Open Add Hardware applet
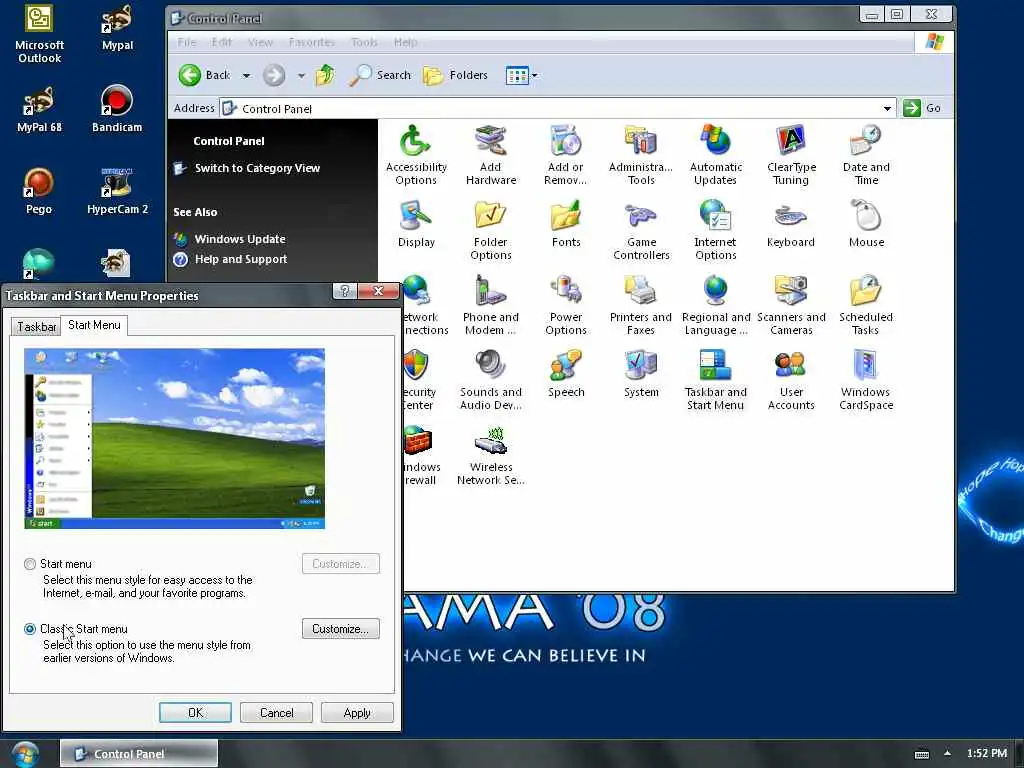 (490, 155)
